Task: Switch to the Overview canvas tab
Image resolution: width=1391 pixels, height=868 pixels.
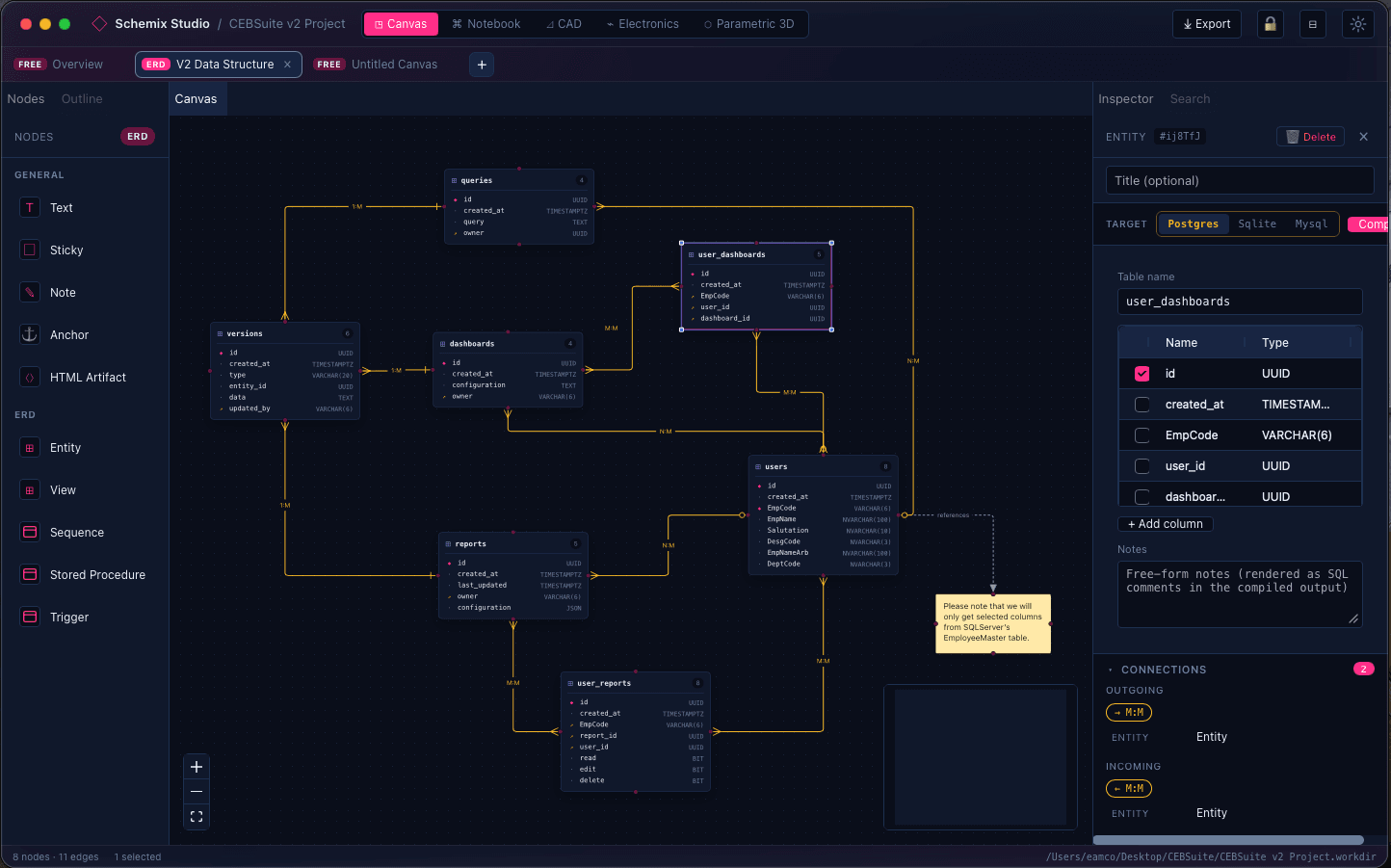Action: click(x=60, y=65)
